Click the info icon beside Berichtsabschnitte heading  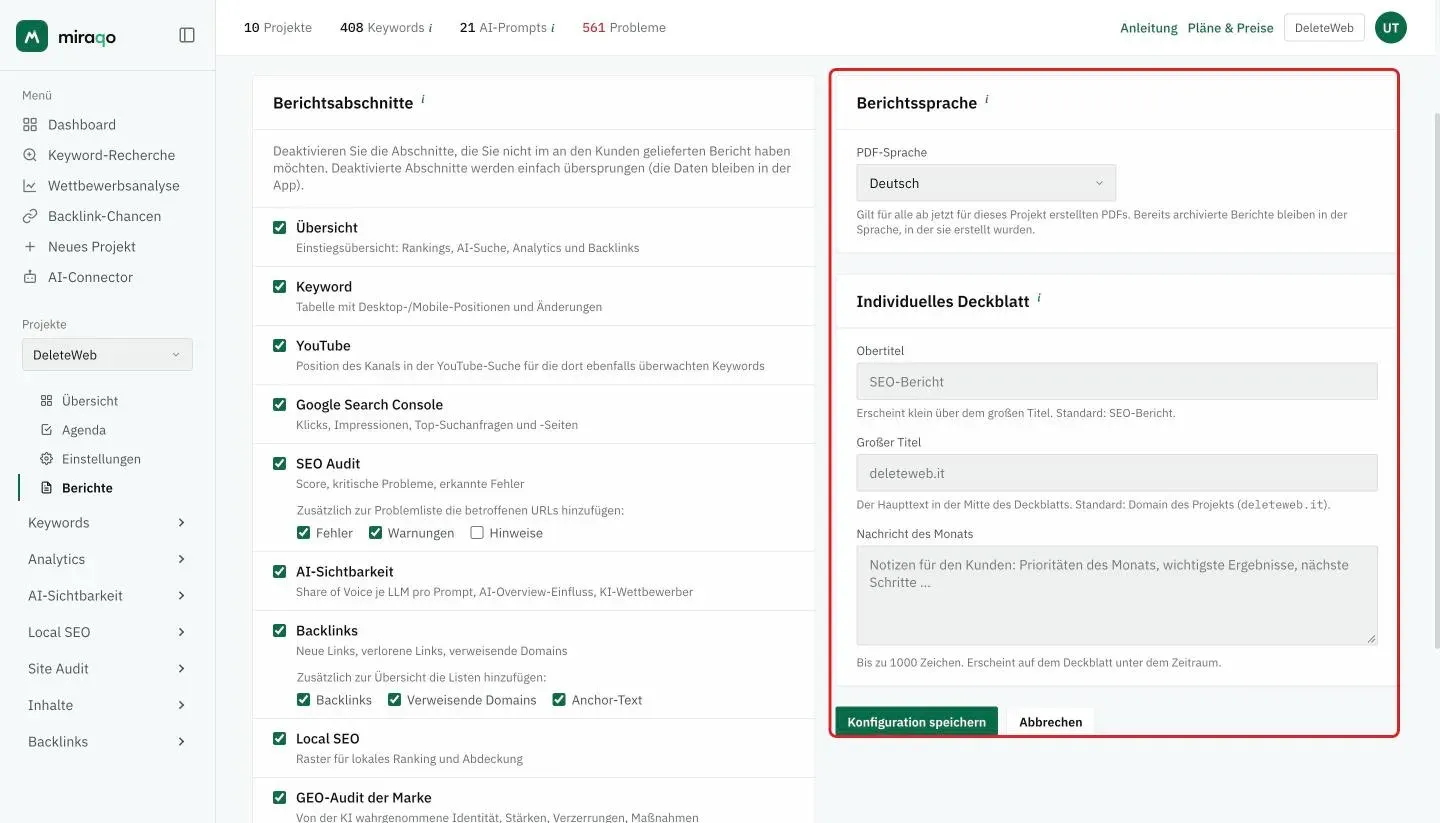point(423,100)
